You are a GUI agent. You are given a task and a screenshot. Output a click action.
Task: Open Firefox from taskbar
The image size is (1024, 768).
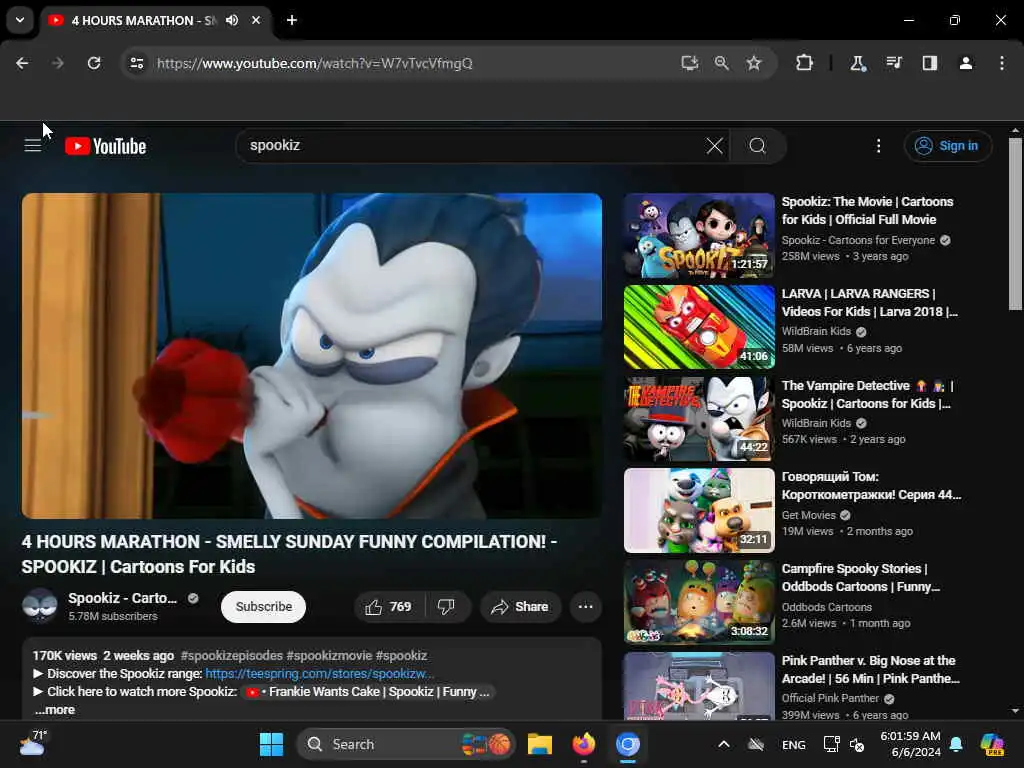pyautogui.click(x=584, y=744)
